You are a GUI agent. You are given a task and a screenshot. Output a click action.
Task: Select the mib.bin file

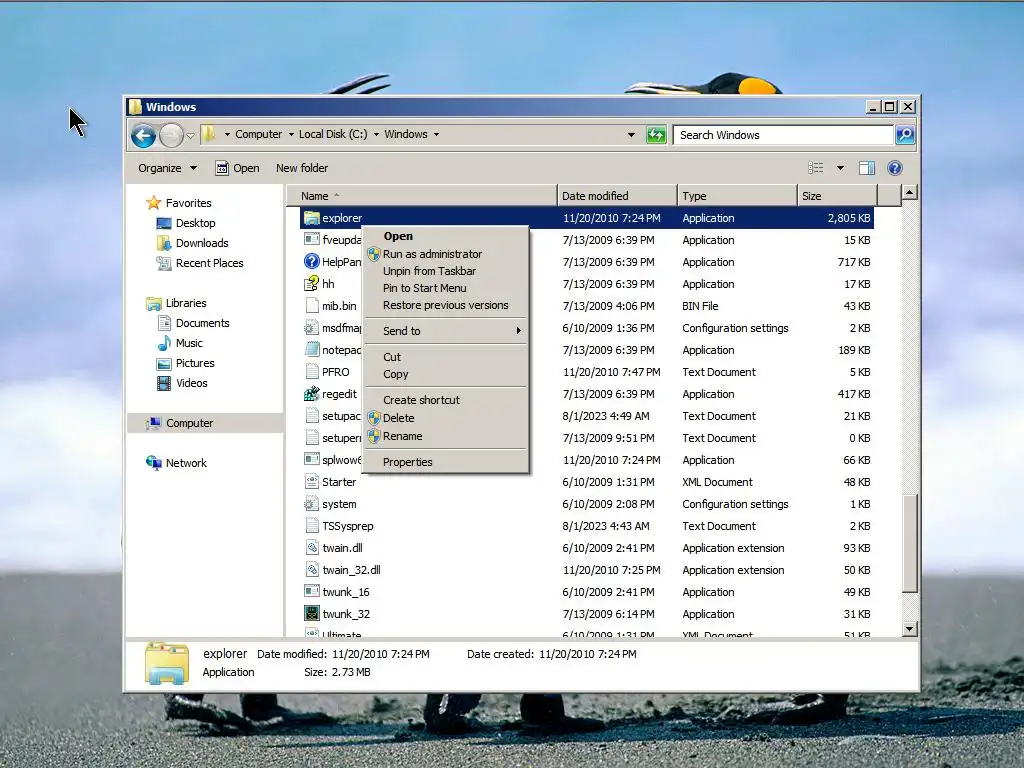coord(588,306)
